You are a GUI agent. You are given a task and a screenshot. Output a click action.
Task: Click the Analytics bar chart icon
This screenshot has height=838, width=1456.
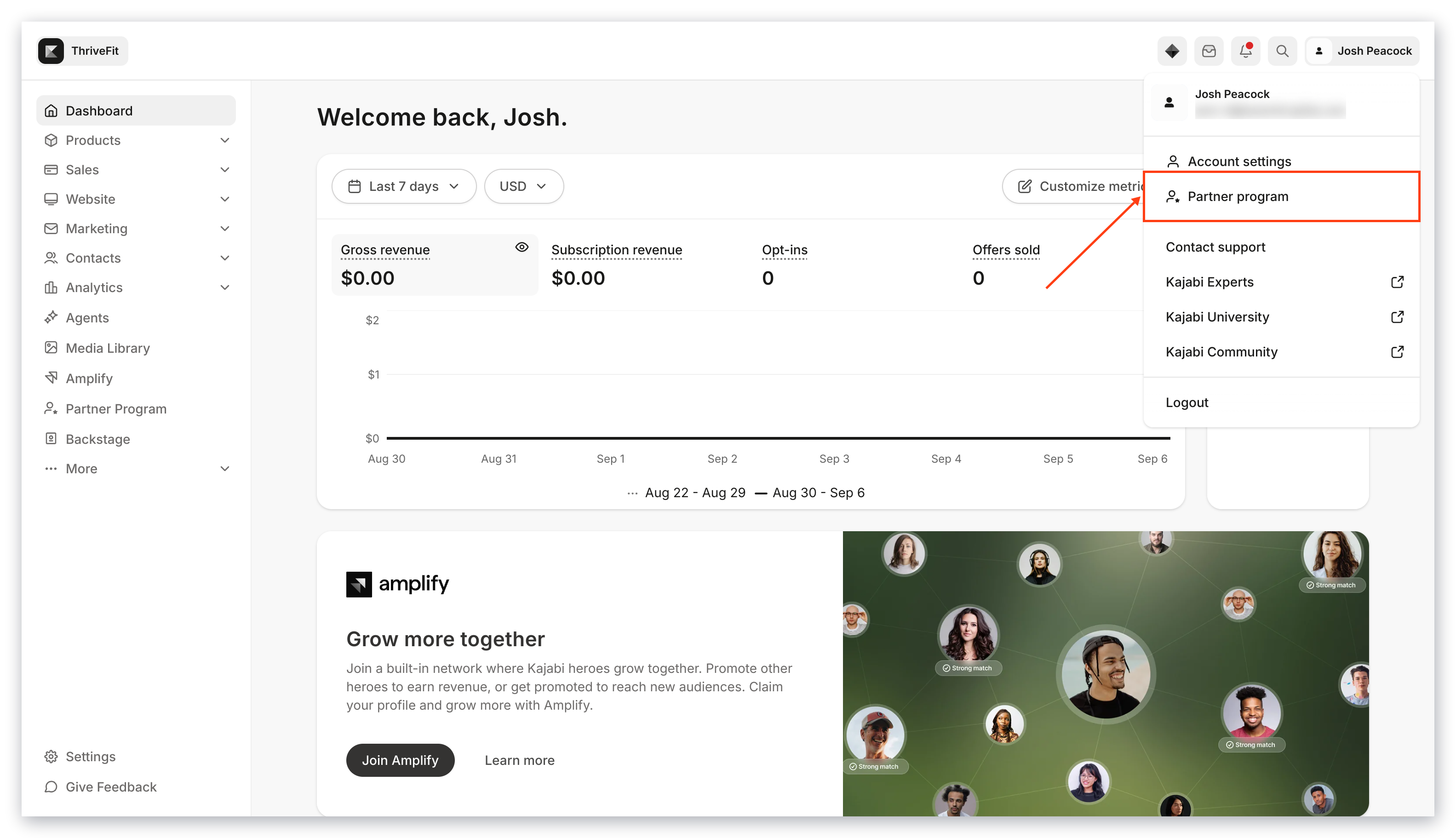(x=51, y=287)
